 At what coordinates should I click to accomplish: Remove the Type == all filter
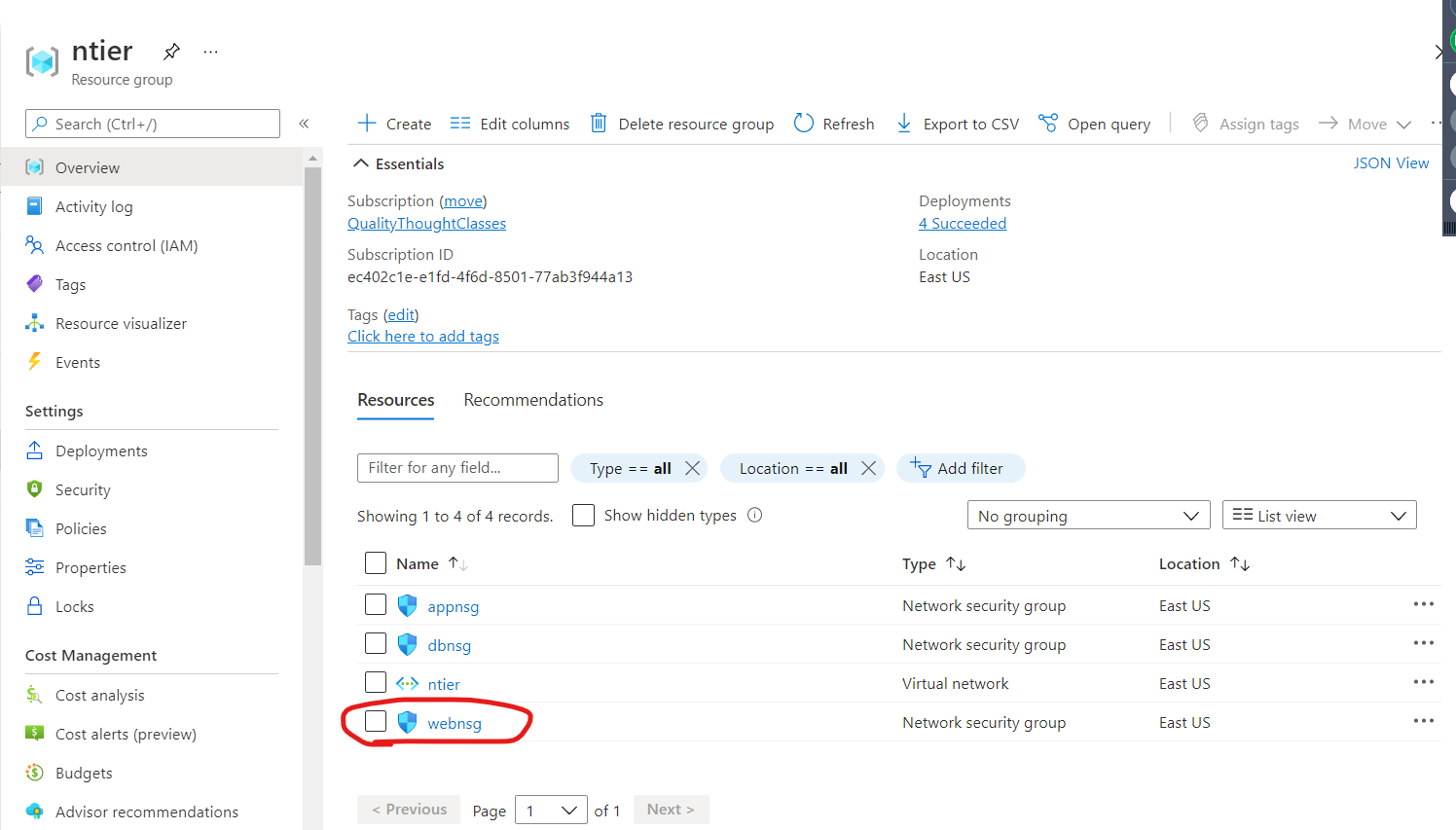pyautogui.click(x=692, y=468)
